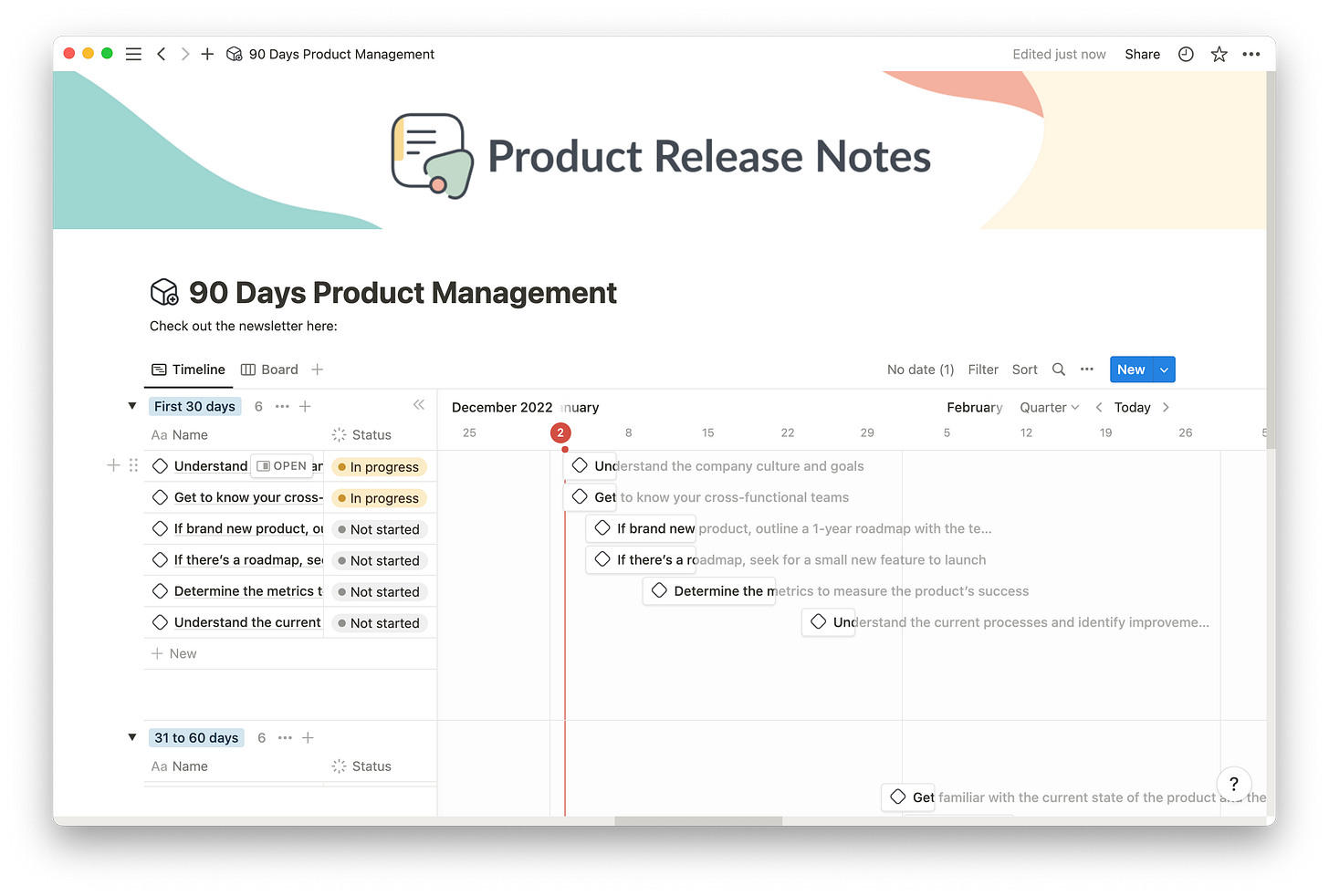Collapse the First 30 days group triangle

(x=131, y=406)
